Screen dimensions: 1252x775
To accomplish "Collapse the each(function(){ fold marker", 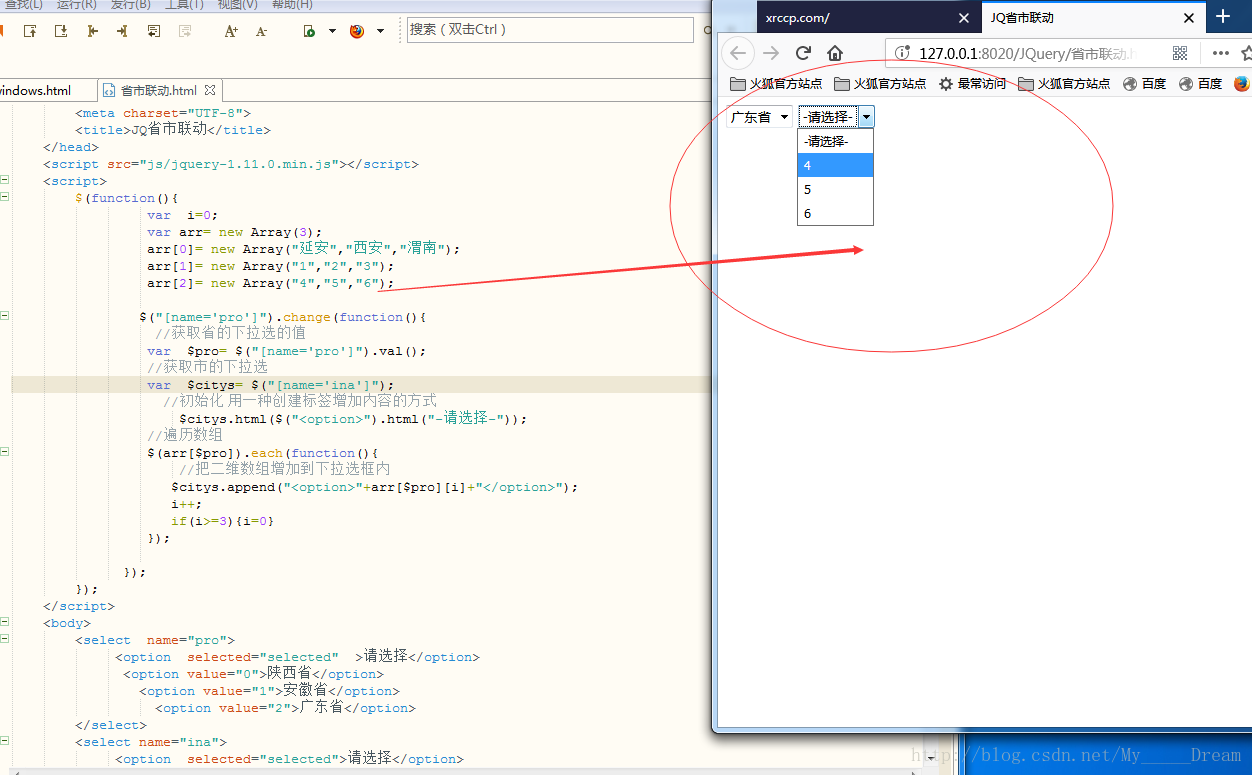I will point(4,452).
